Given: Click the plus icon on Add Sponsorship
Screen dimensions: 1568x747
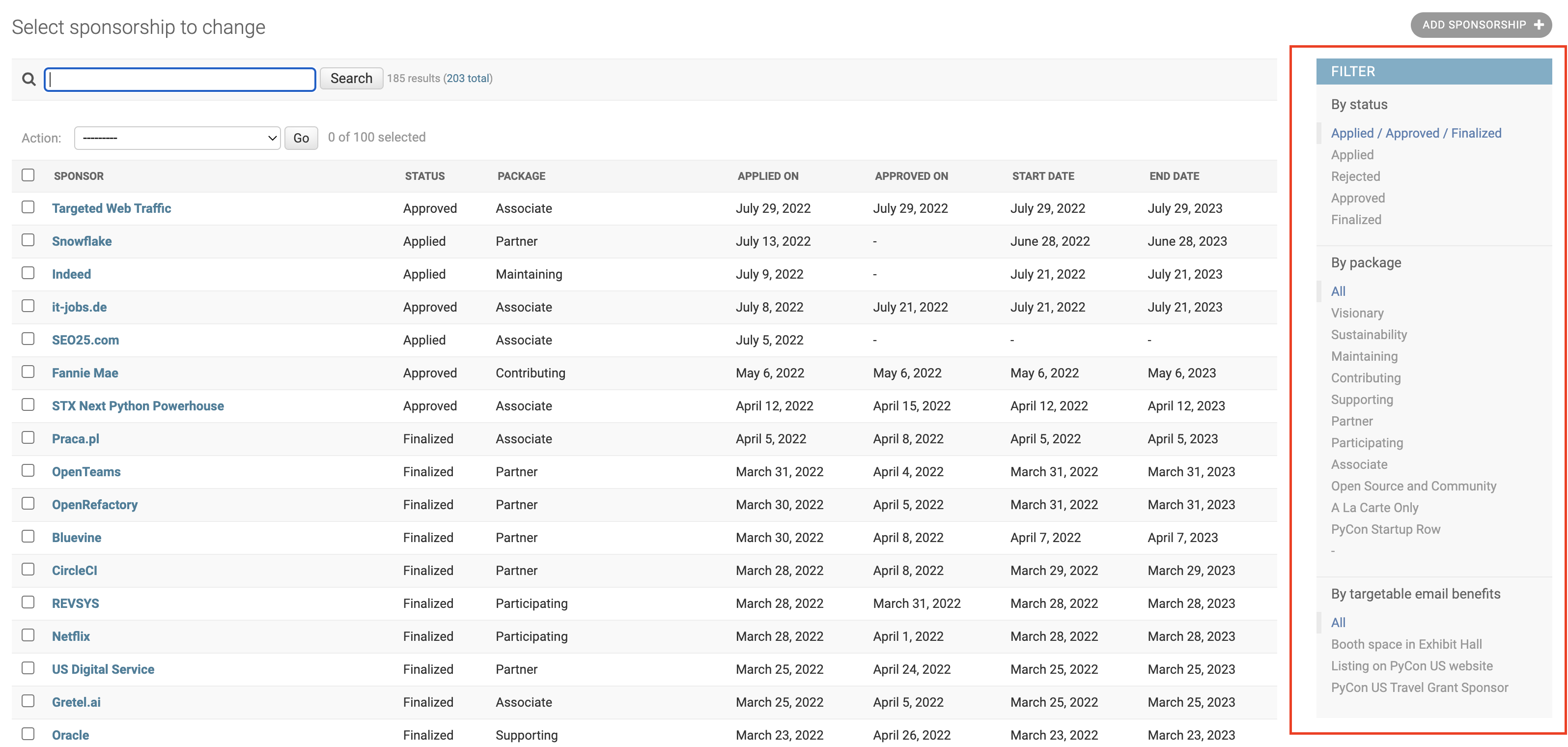Looking at the screenshot, I should pyautogui.click(x=1538, y=25).
